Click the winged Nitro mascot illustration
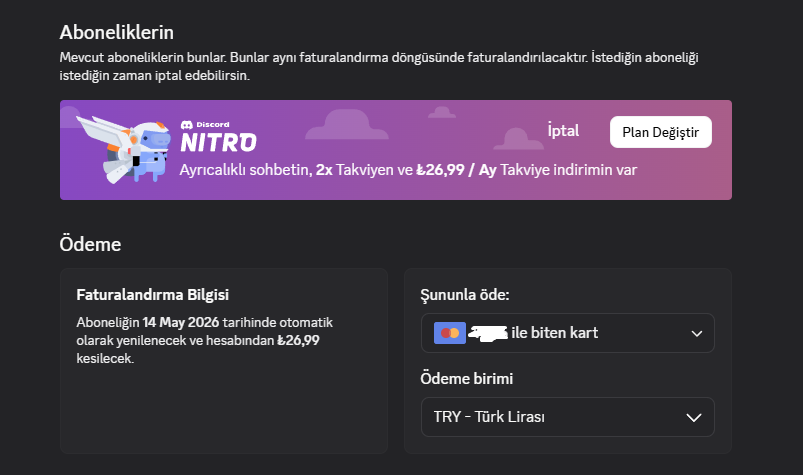This screenshot has width=803, height=475. [123, 149]
